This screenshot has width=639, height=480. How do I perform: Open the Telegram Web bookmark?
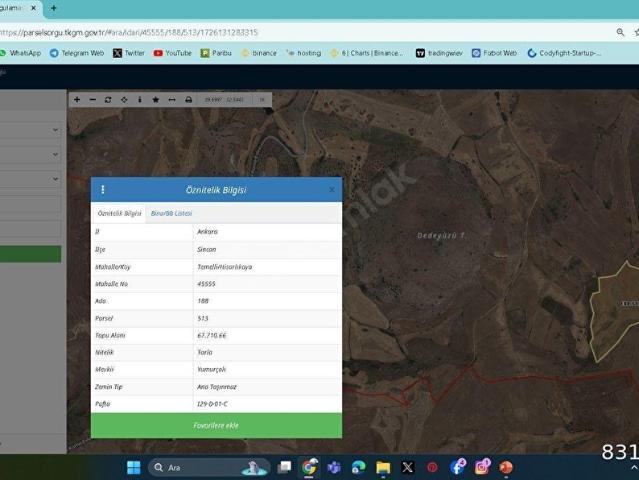(77, 53)
